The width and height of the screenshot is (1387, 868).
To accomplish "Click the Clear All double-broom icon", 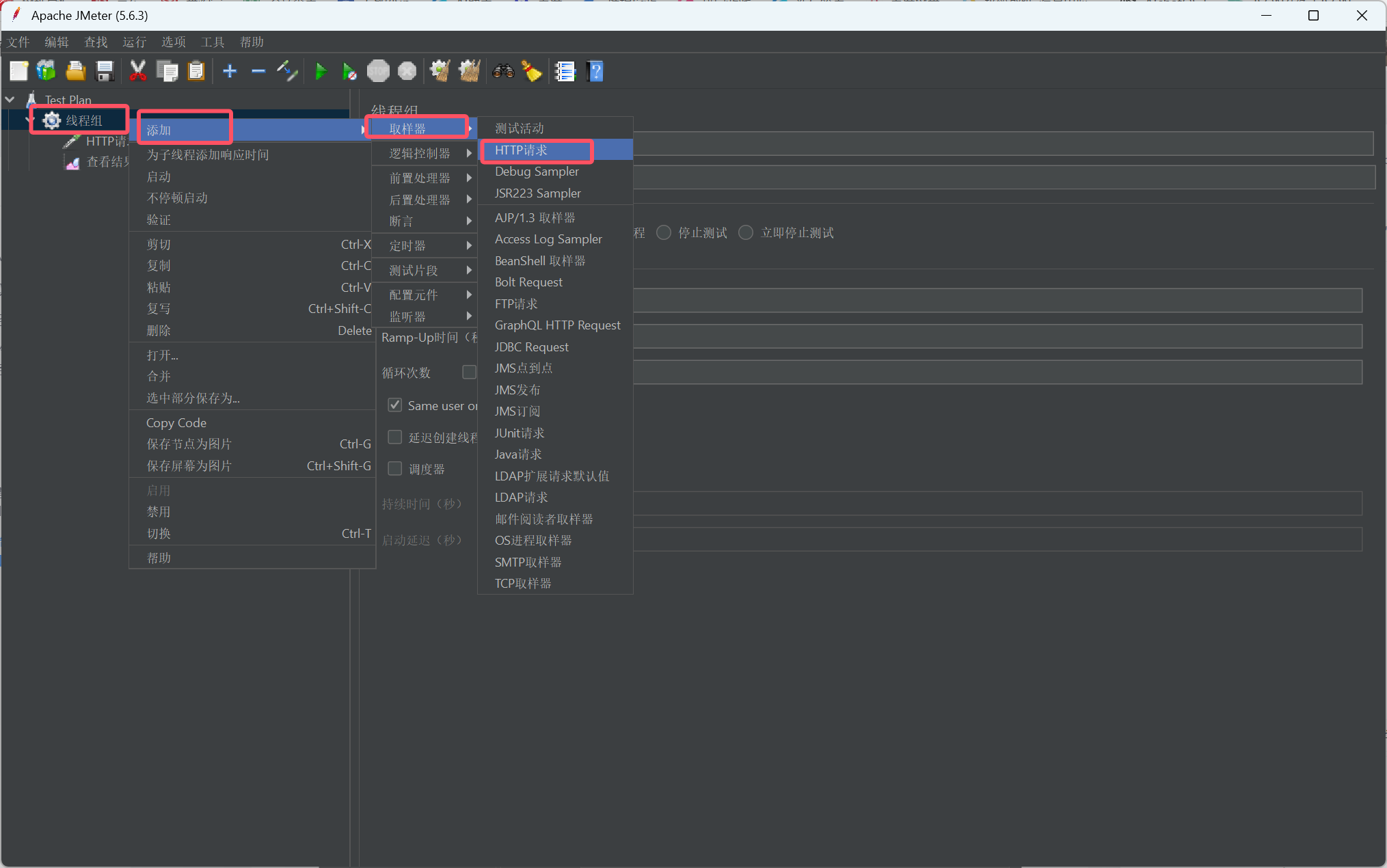I will click(469, 71).
